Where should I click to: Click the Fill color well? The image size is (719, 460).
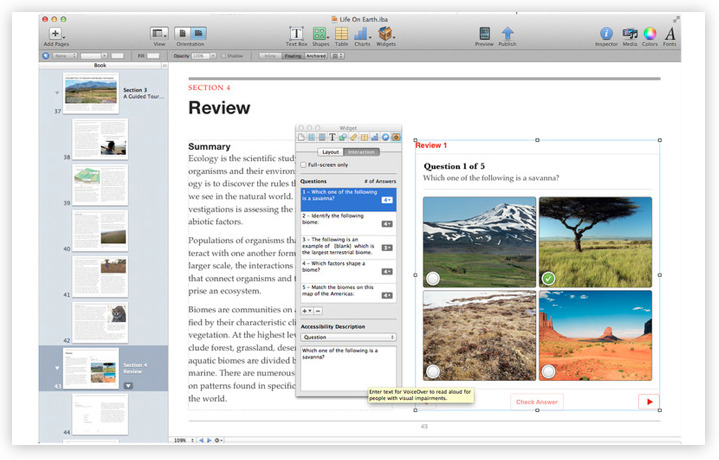[153, 55]
